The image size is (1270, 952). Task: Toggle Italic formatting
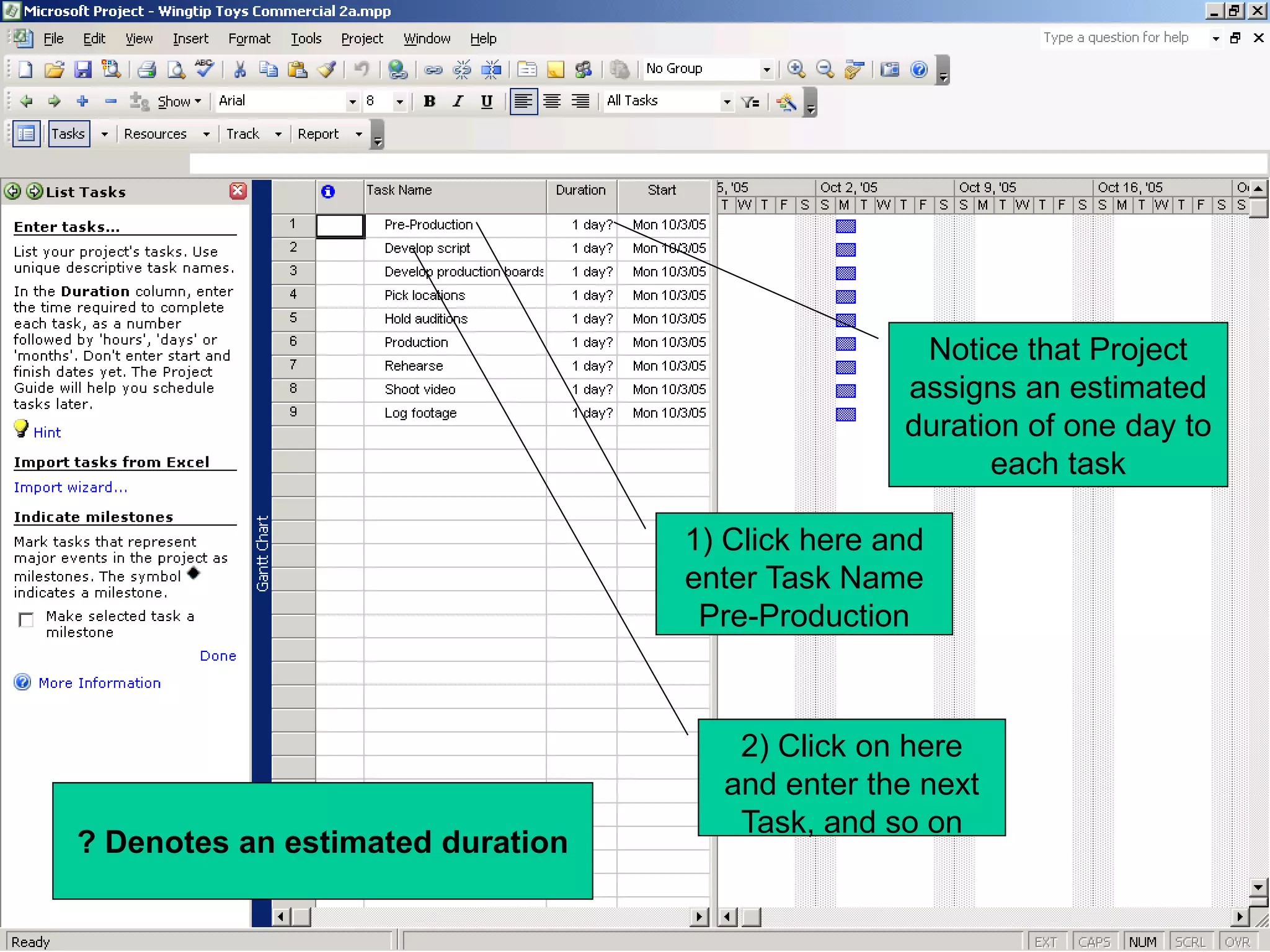click(x=458, y=102)
